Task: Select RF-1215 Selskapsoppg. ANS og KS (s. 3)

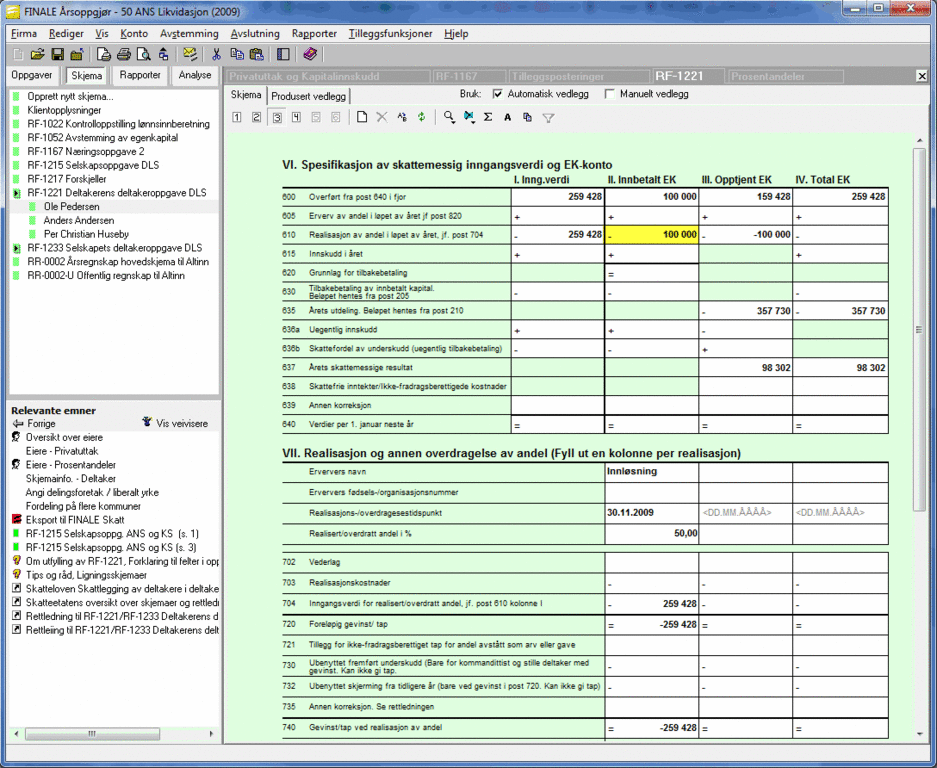Action: point(111,547)
